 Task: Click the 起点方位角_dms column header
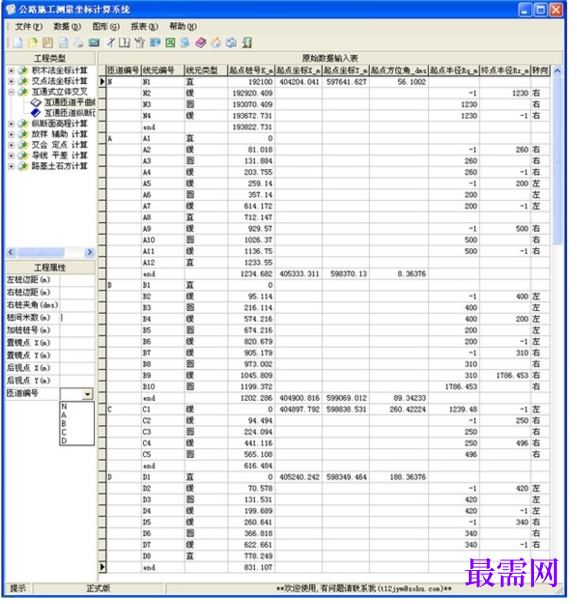tap(399, 70)
